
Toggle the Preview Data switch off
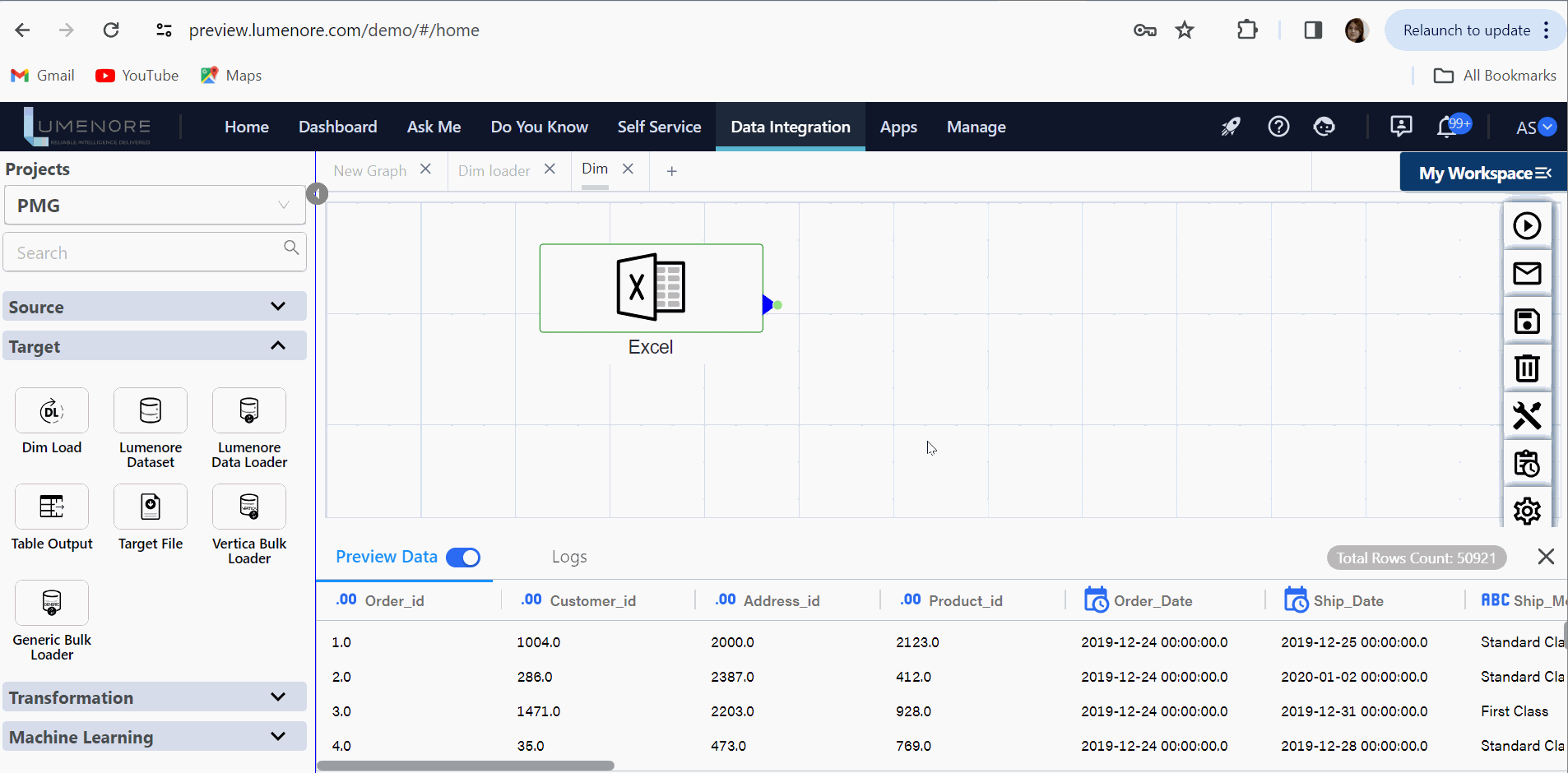[463, 558]
